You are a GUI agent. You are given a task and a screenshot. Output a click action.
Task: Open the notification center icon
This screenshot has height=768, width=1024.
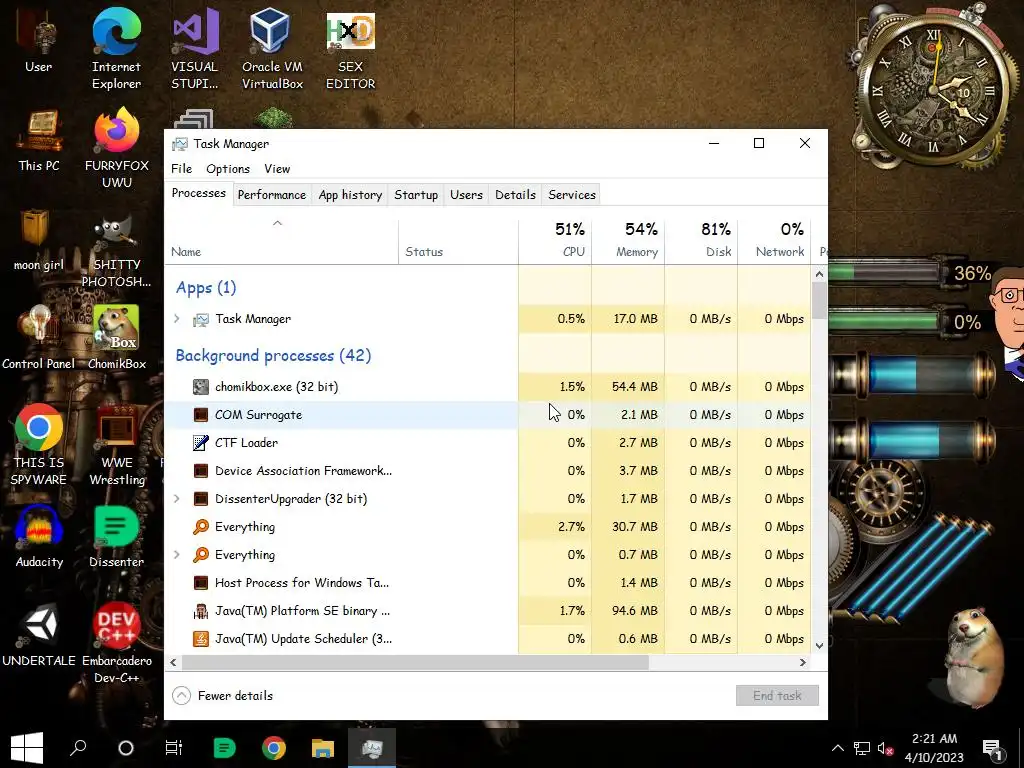point(993,748)
